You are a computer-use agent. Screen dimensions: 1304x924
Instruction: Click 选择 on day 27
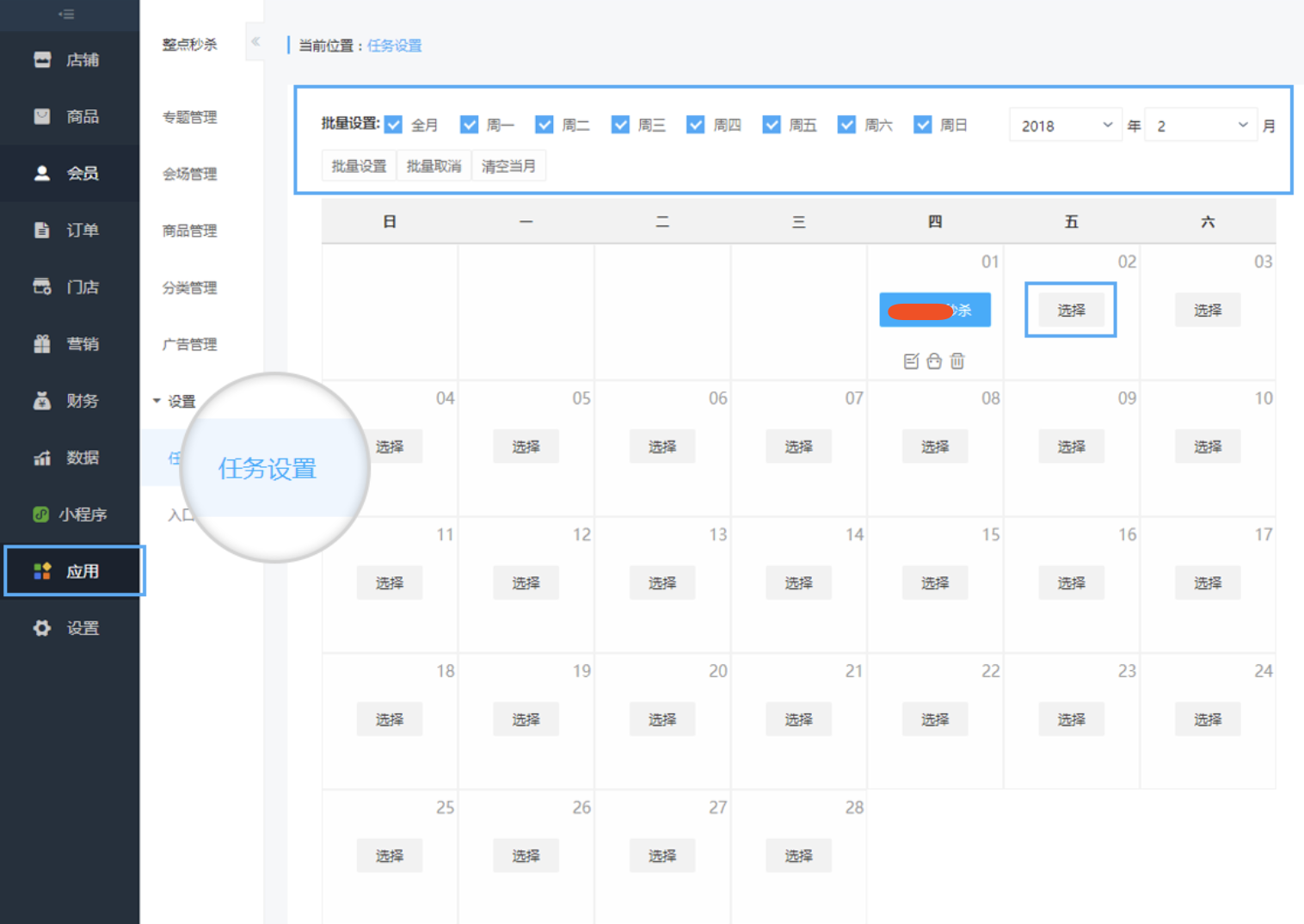[x=662, y=855]
